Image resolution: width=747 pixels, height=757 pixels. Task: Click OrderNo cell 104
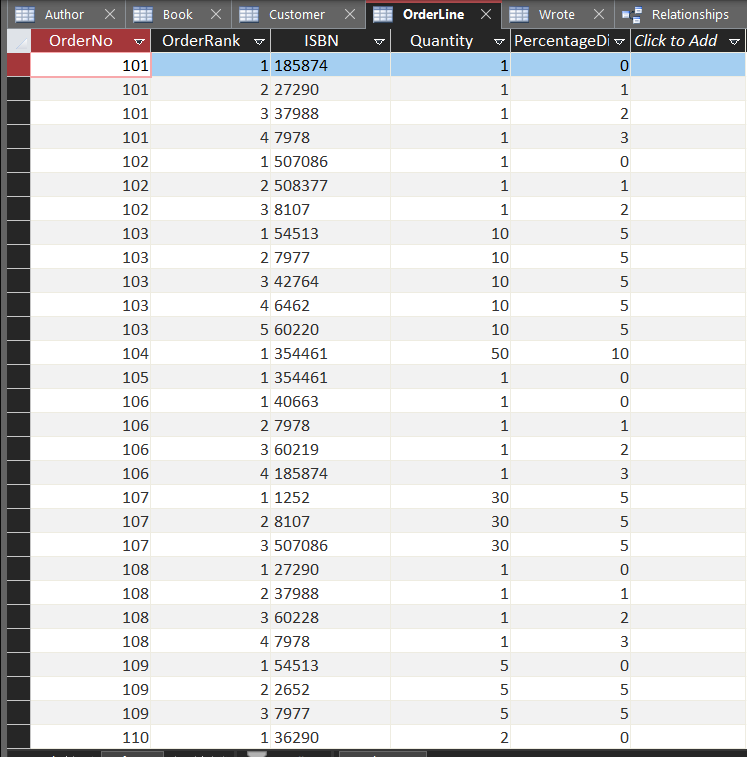[91, 353]
